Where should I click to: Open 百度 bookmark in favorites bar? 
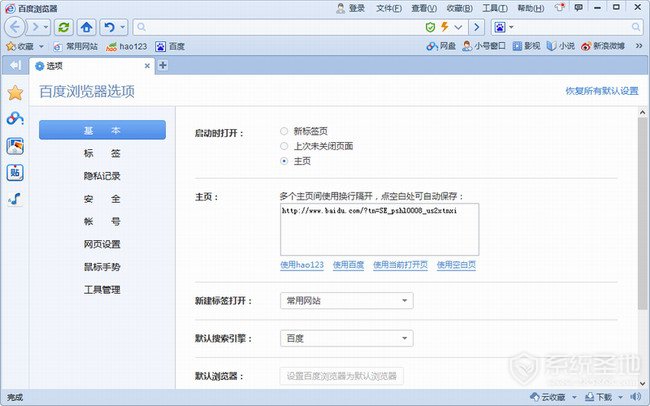click(x=170, y=46)
